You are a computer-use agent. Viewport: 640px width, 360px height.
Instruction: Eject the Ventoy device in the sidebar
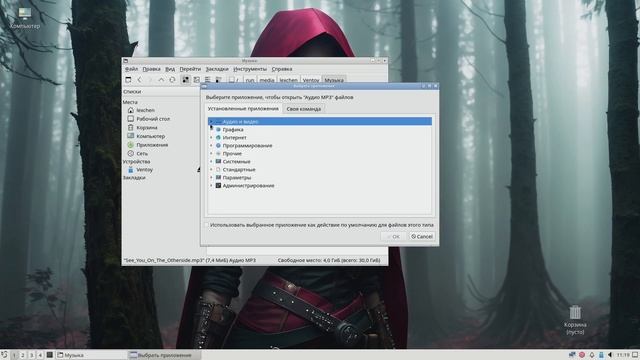(198, 169)
